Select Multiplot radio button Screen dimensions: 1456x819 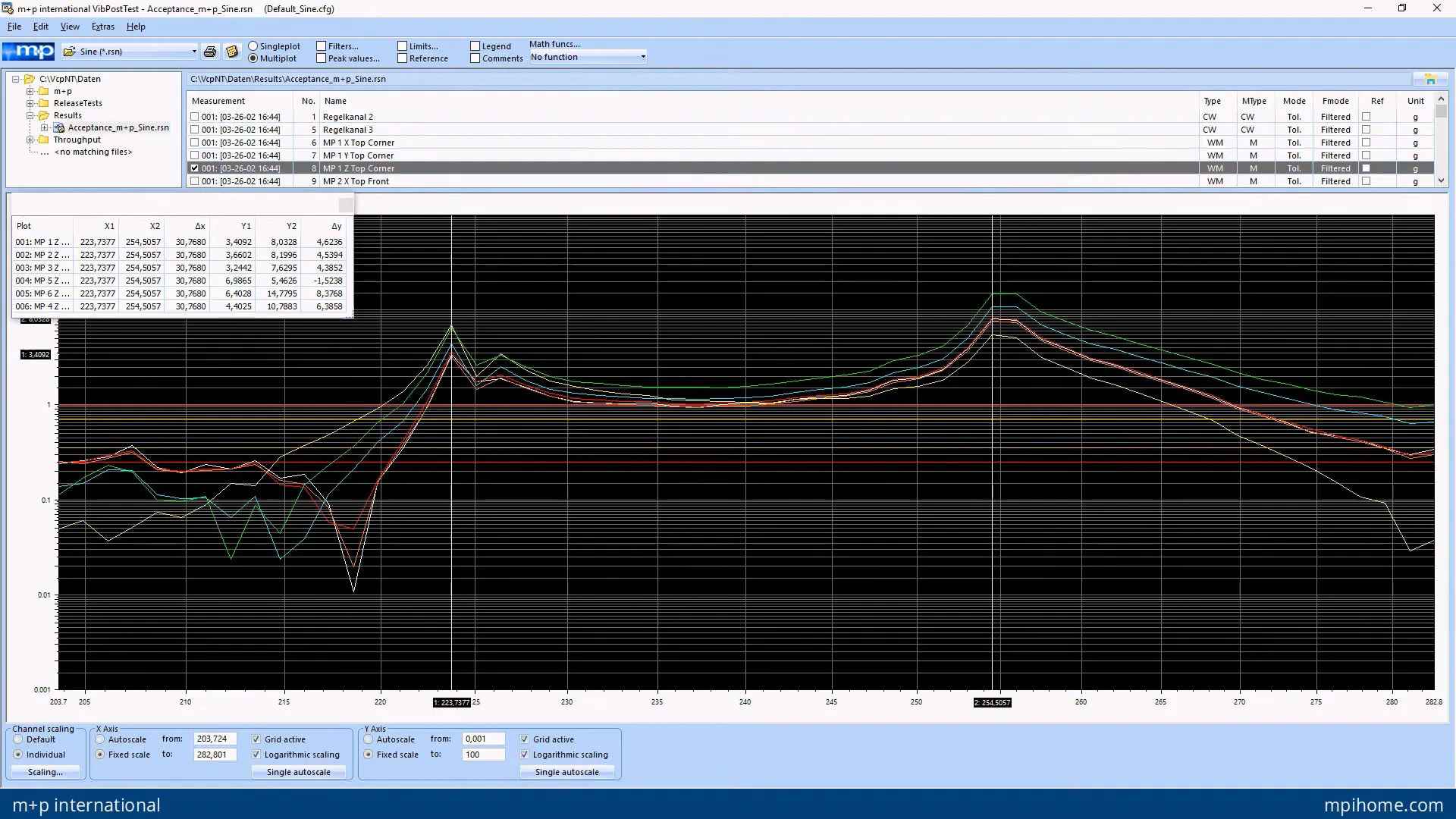pos(253,58)
